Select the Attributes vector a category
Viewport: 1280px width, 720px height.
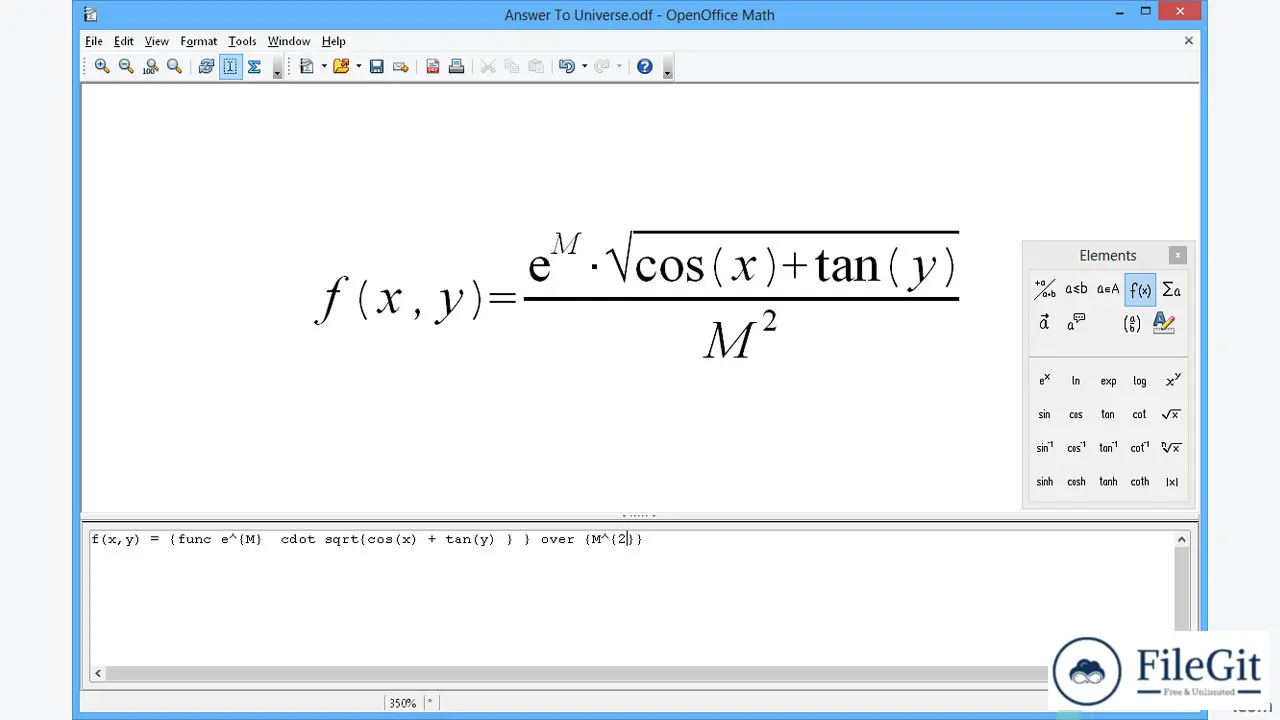(x=1045, y=323)
